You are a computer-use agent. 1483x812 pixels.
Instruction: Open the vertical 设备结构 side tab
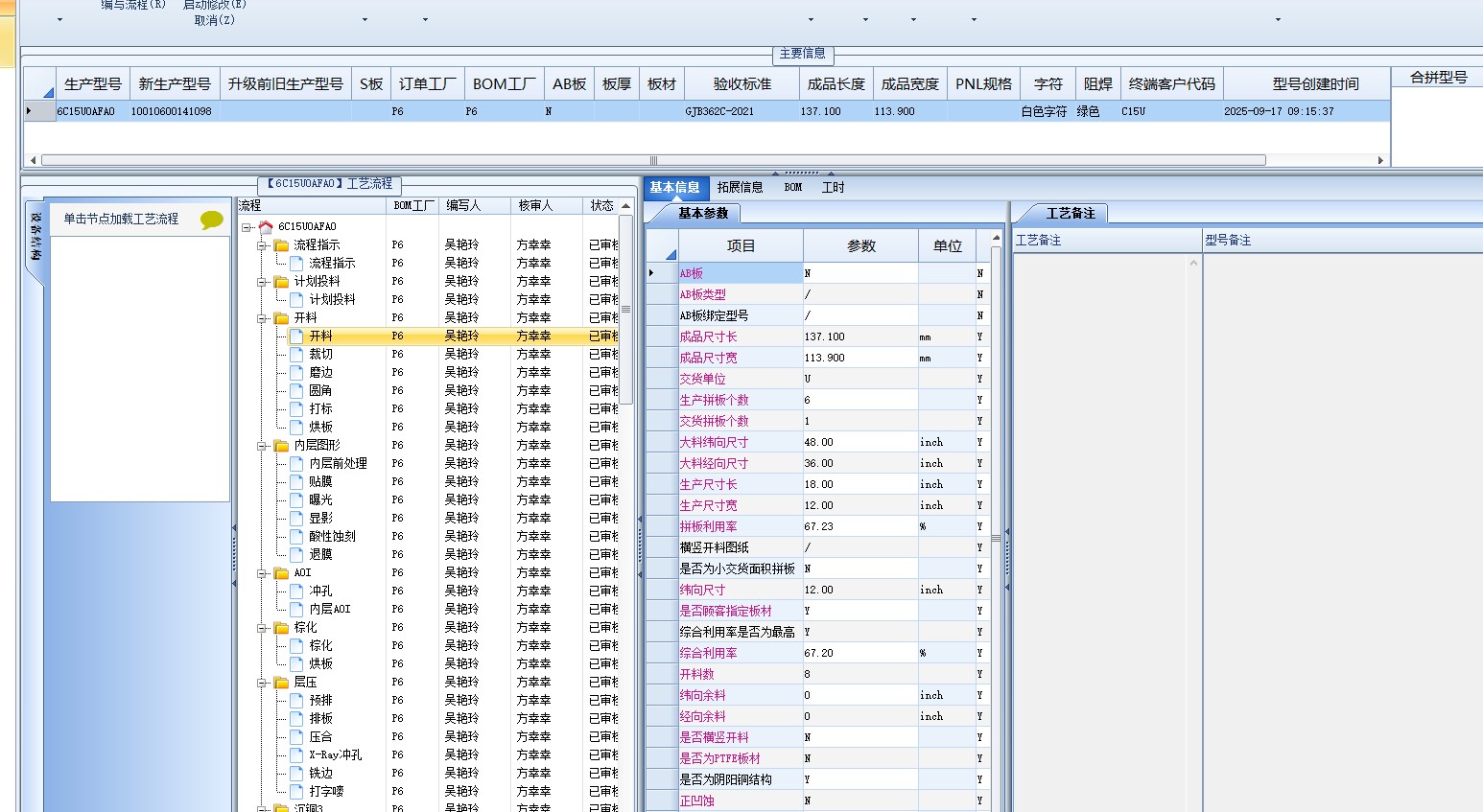point(35,237)
